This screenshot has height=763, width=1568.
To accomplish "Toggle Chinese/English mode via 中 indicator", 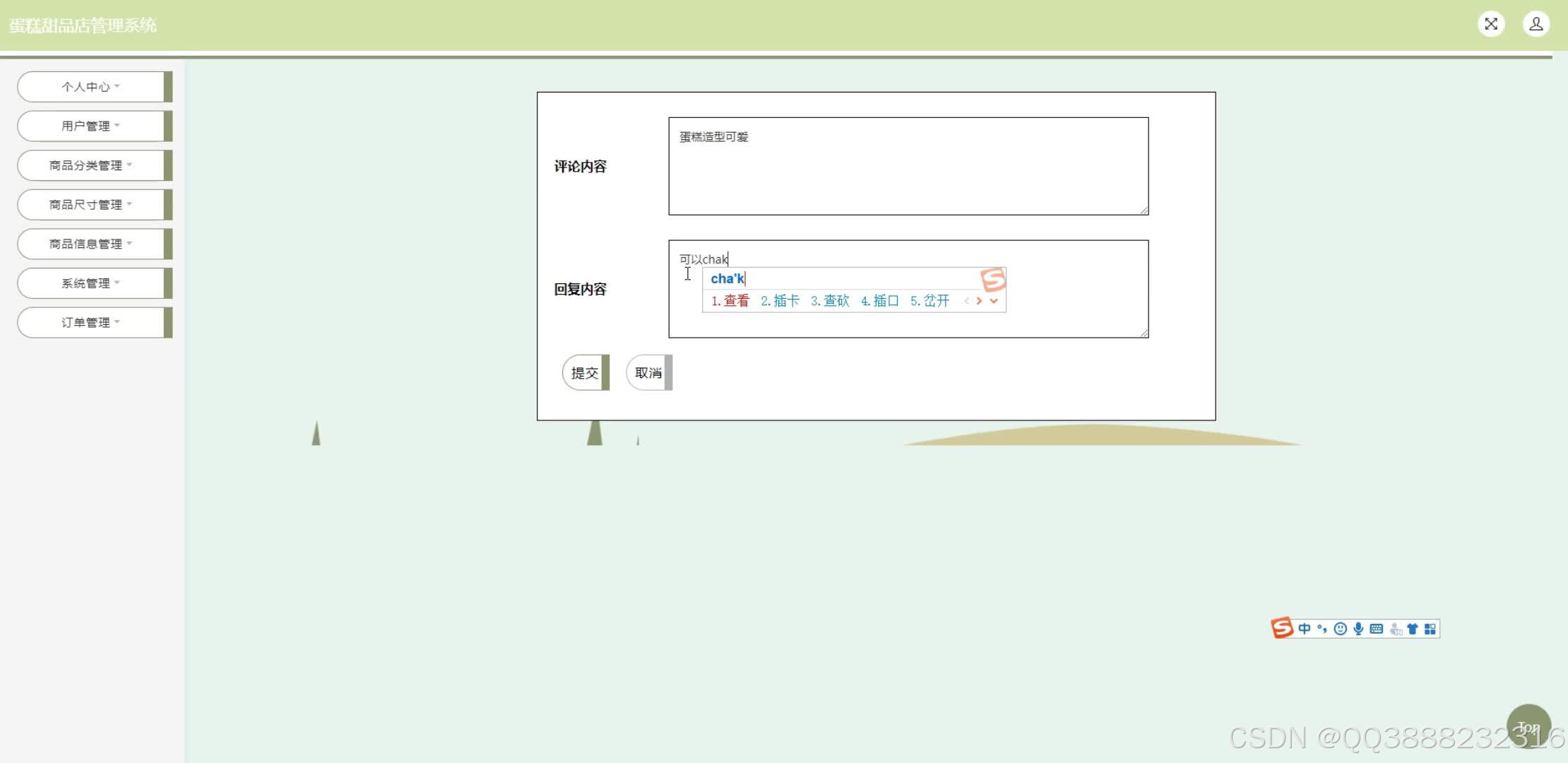I will click(1304, 629).
